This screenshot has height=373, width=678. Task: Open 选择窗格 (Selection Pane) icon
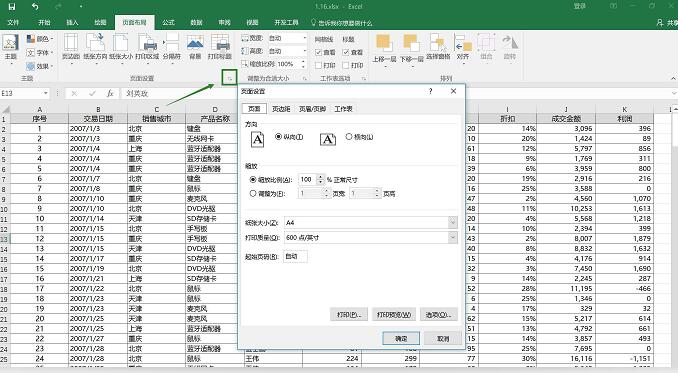click(438, 47)
